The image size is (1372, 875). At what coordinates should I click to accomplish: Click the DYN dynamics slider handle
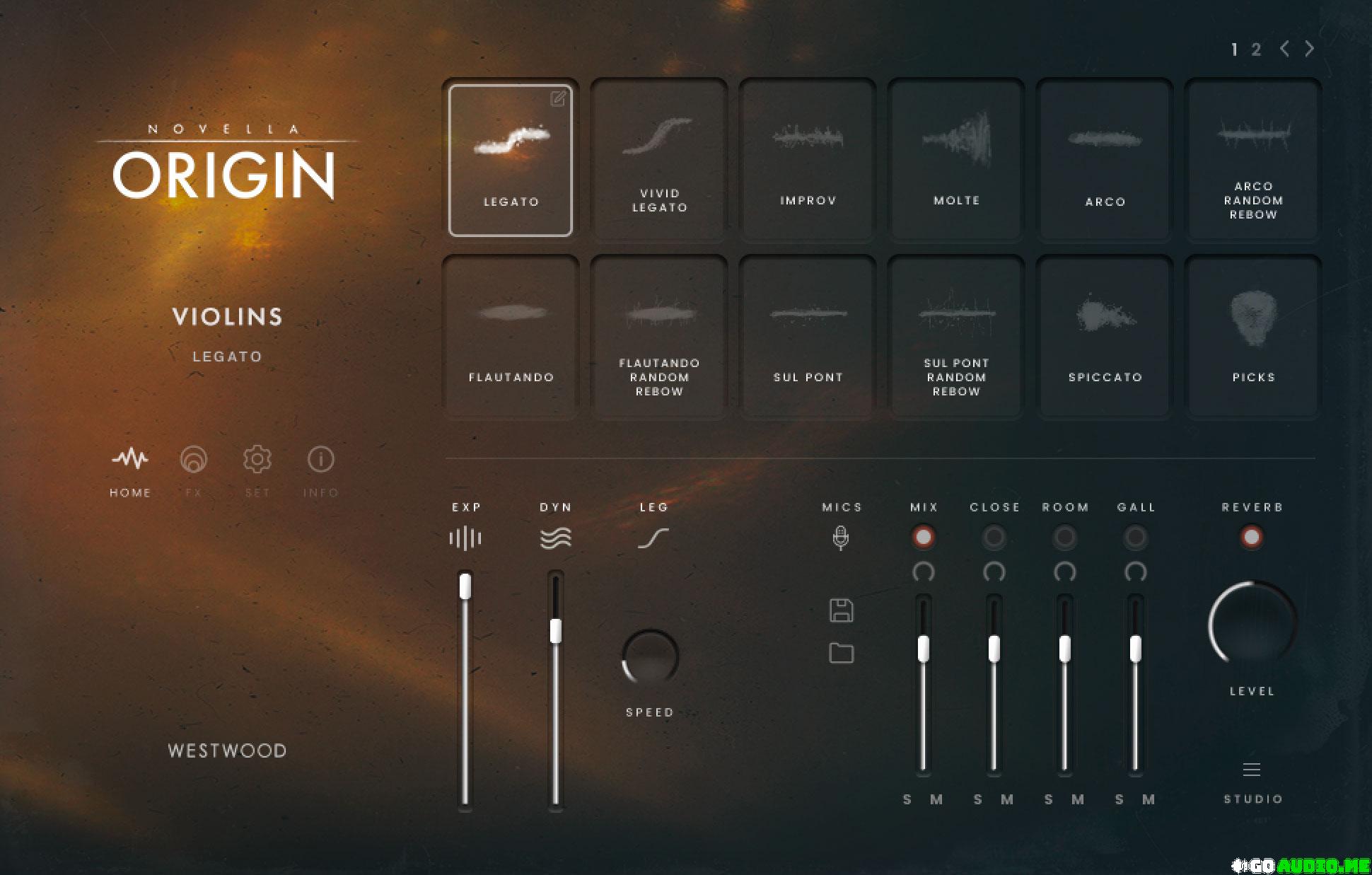click(555, 630)
